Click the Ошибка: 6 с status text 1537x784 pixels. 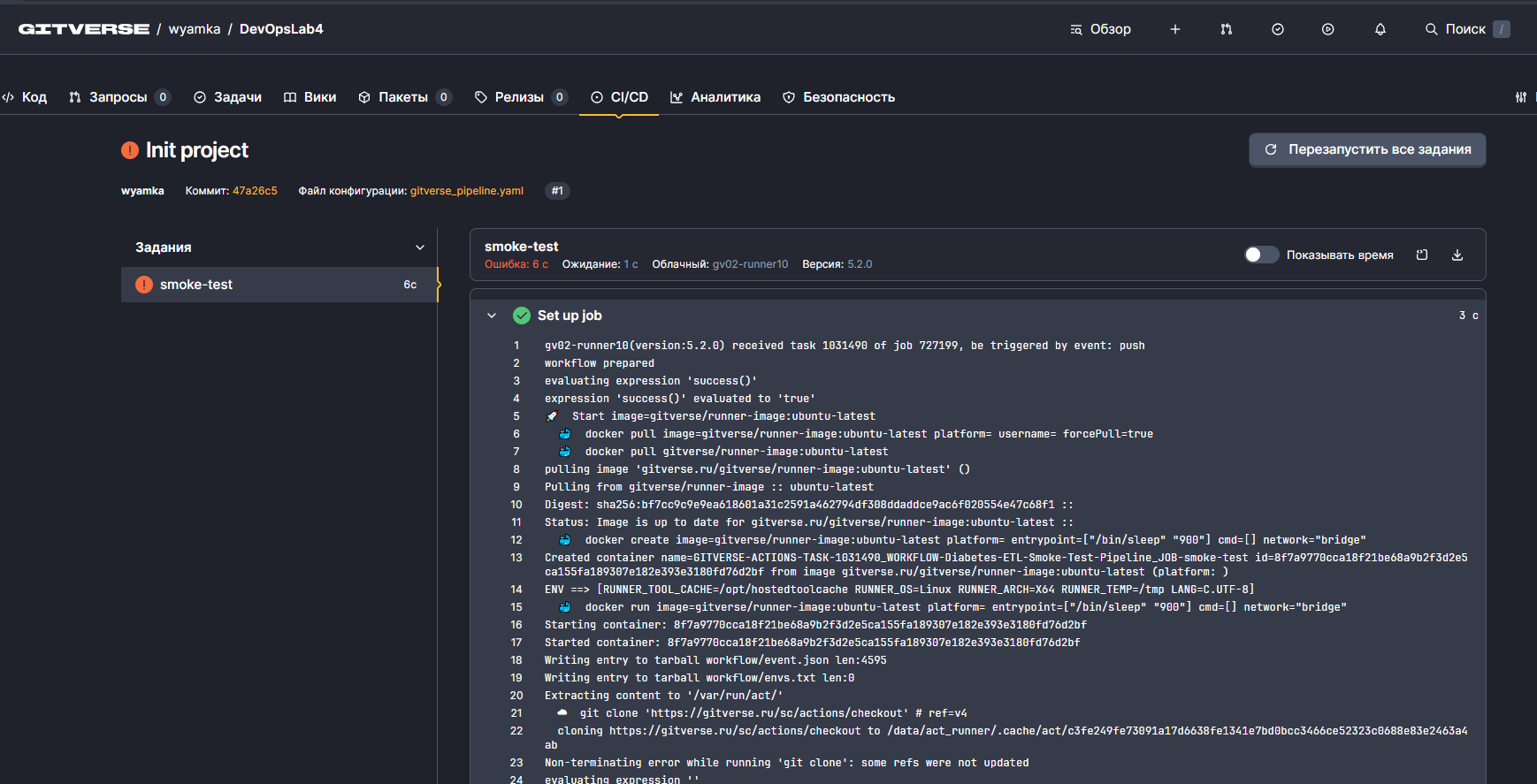516,264
